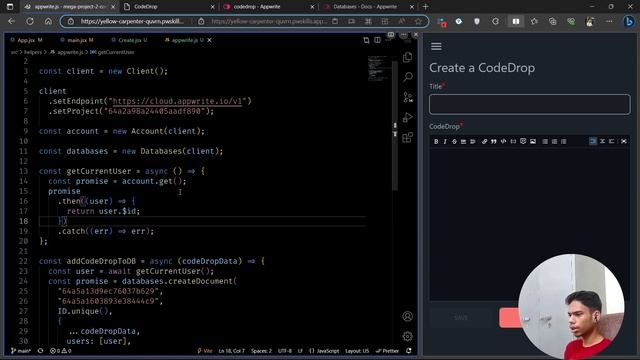Click the browser tab actions menu icon
Viewport: 640px width, 360px height.
10,7
